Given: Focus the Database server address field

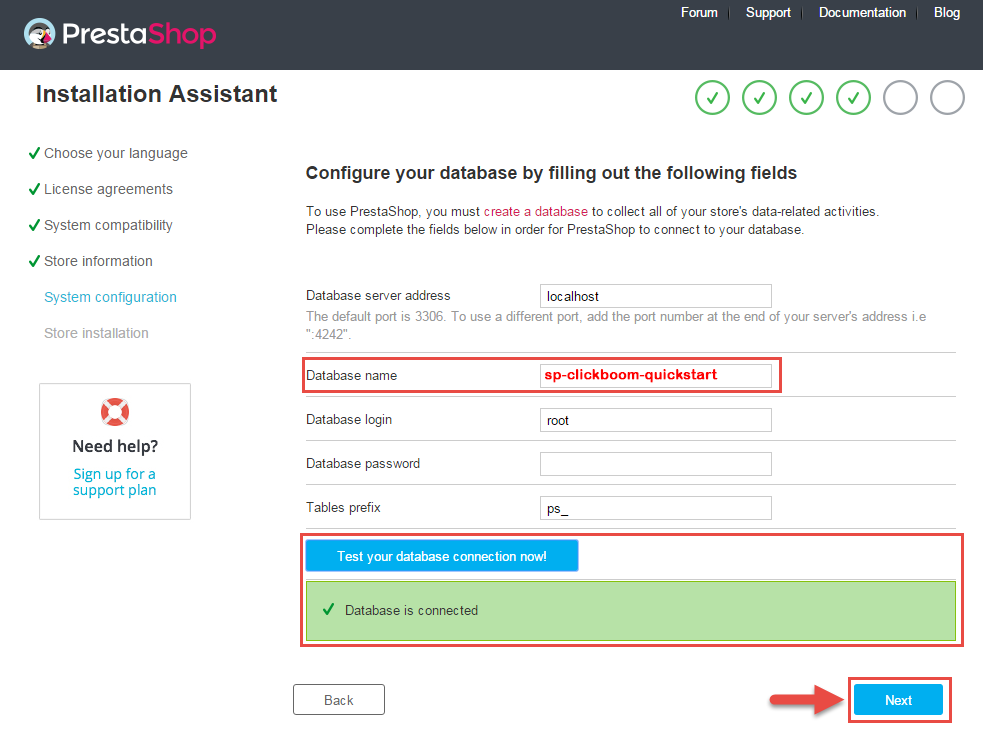Looking at the screenshot, I should click(656, 296).
